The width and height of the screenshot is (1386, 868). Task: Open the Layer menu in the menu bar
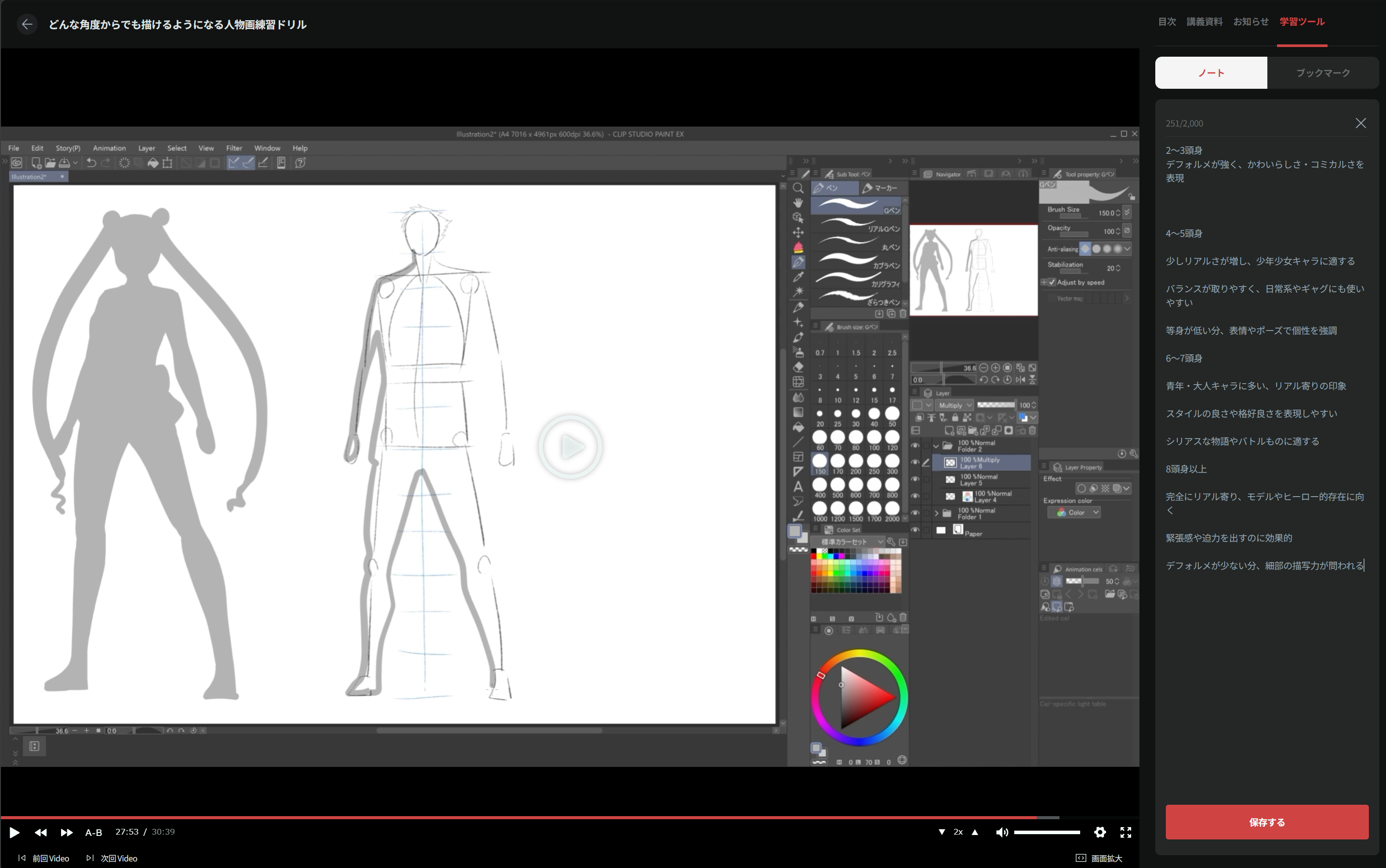[146, 148]
